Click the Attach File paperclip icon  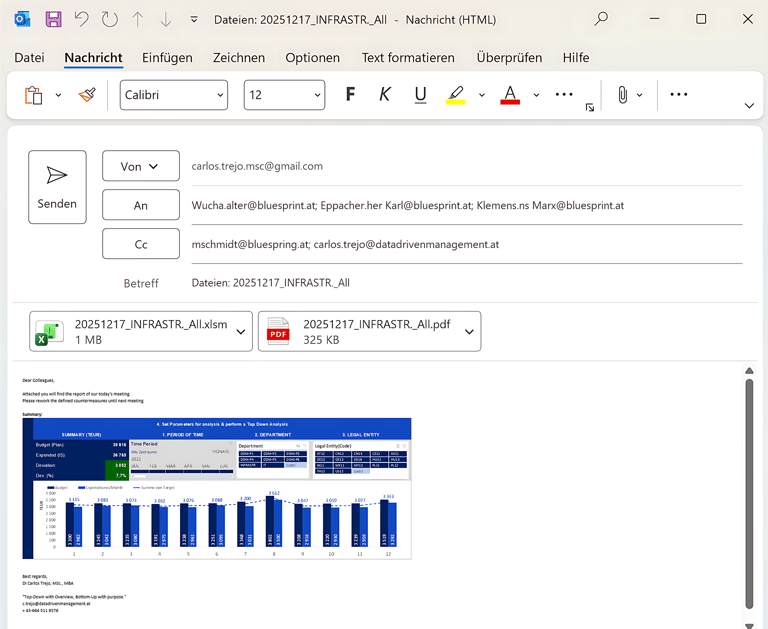622,95
